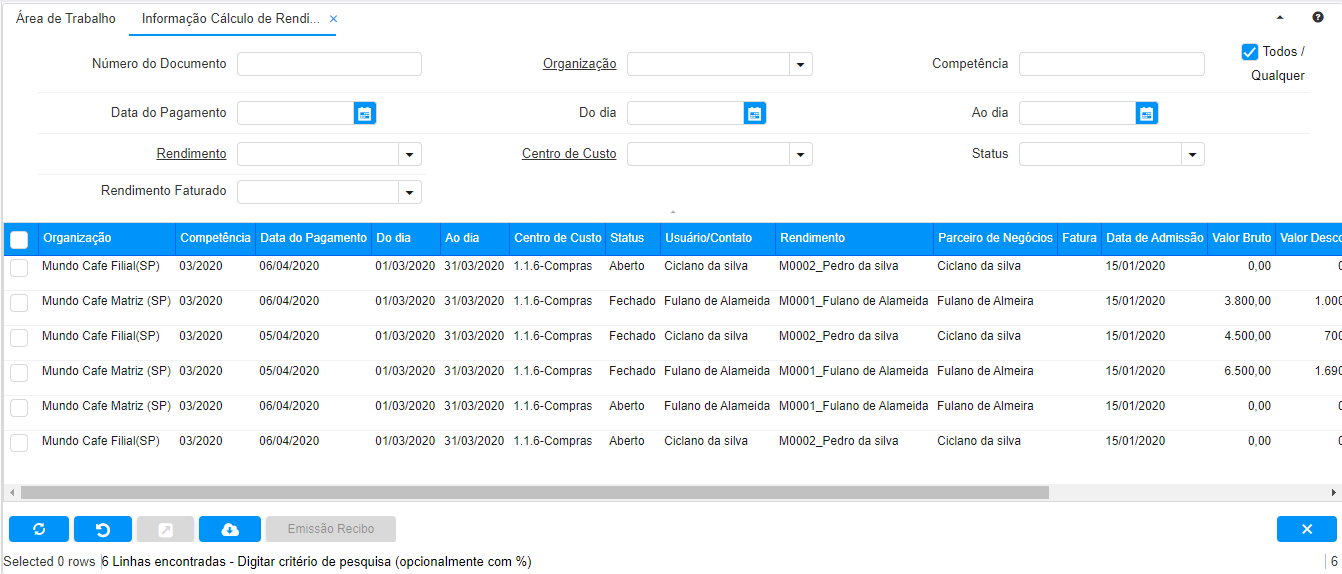The width and height of the screenshot is (1342, 574).
Task: Click the Emissão Recibo button
Action: tap(331, 529)
